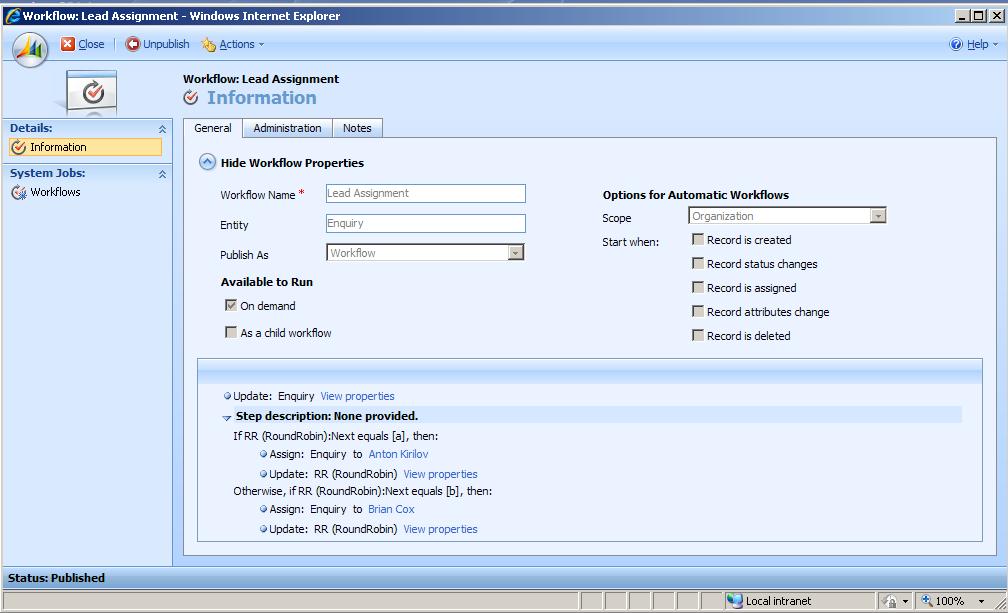
Task: Switch to the General tab
Action: coord(213,128)
